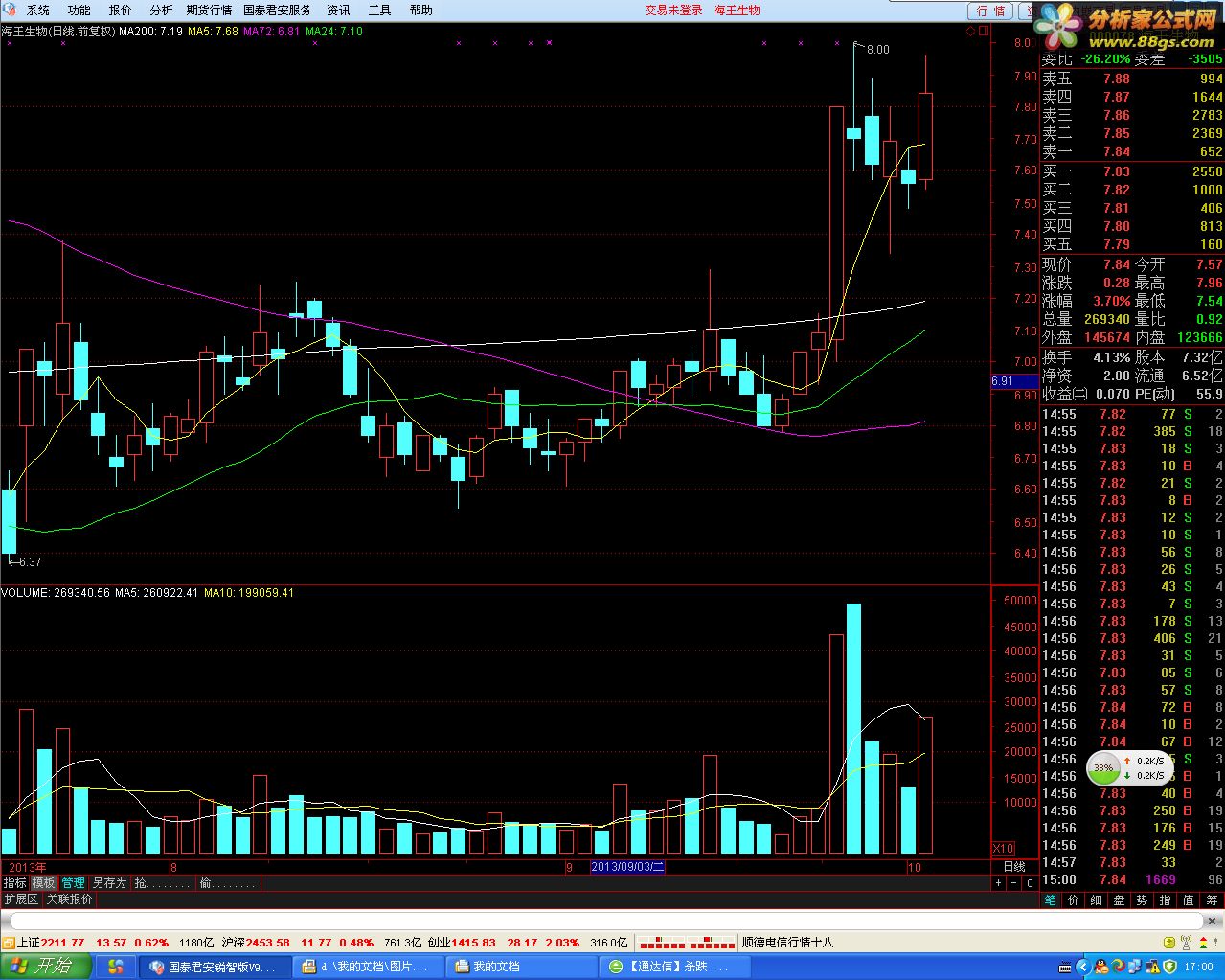This screenshot has height=980, width=1225.
Task: Click the 卖五 price 7.88 row
Action: pos(1132,79)
